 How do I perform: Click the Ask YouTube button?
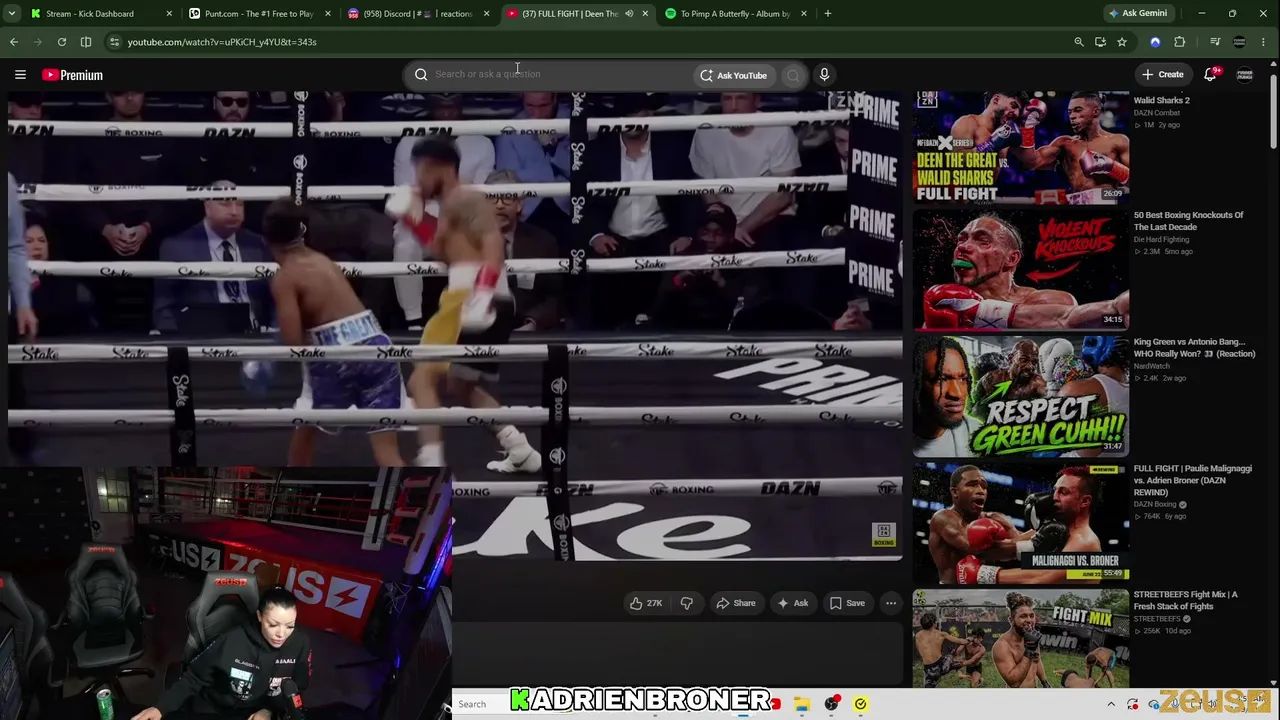coord(734,75)
